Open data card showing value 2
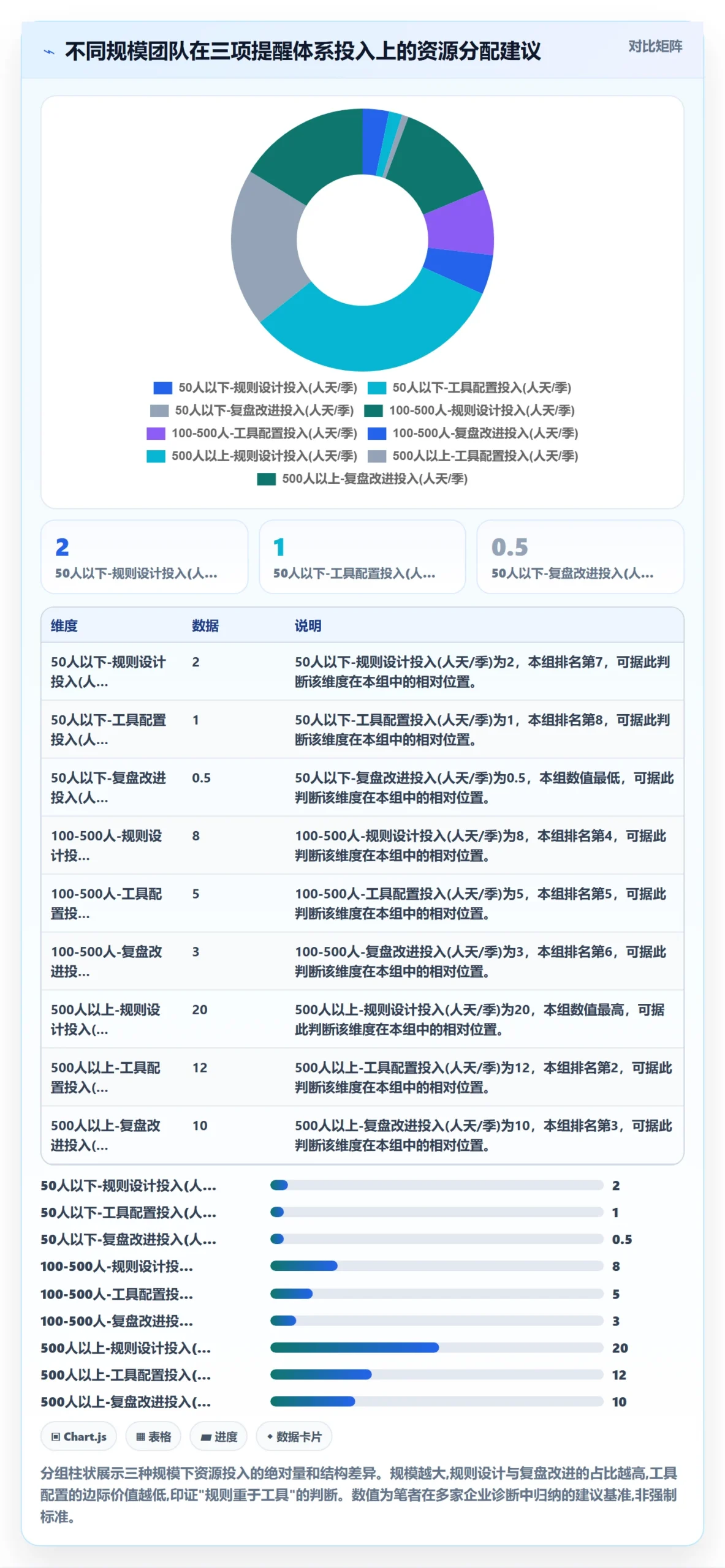This screenshot has width=725, height=1568. point(144,557)
